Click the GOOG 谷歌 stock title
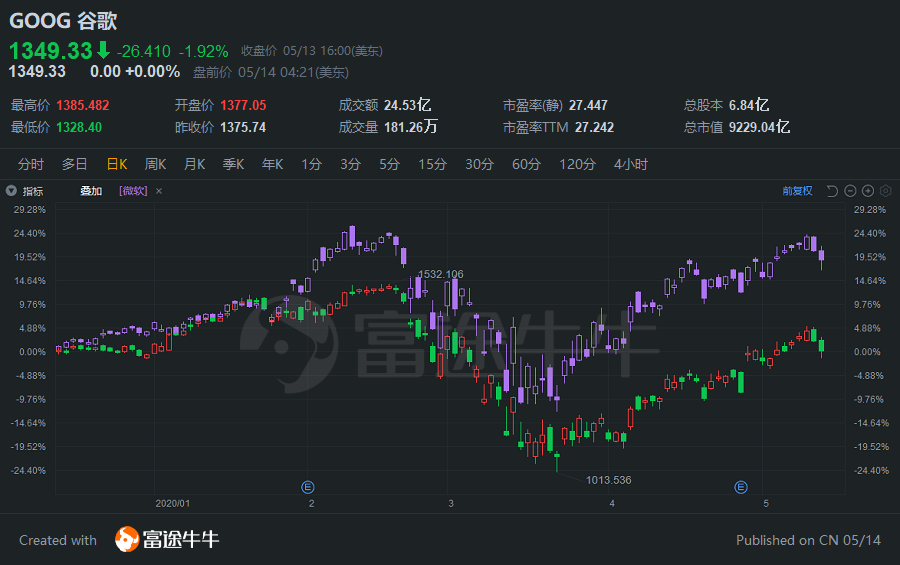The height and width of the screenshot is (565, 900). (63, 21)
